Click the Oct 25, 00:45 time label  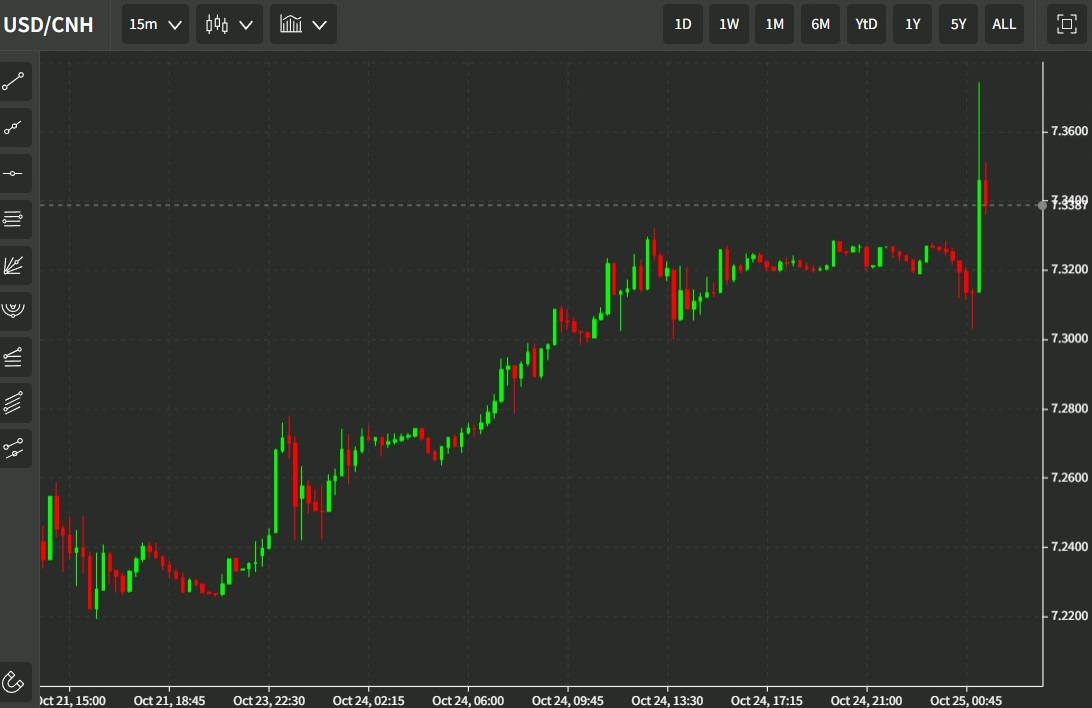pyautogui.click(x=966, y=700)
